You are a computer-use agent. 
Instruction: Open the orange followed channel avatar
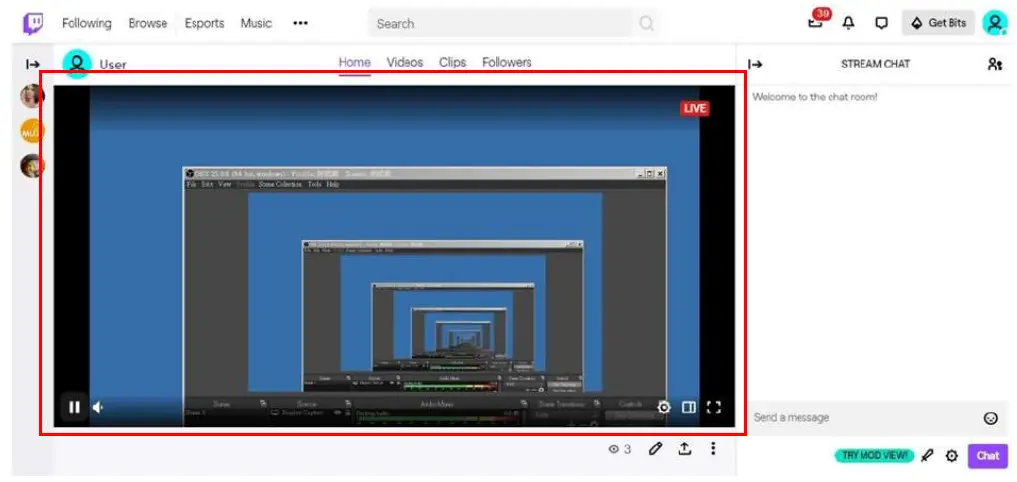point(32,132)
